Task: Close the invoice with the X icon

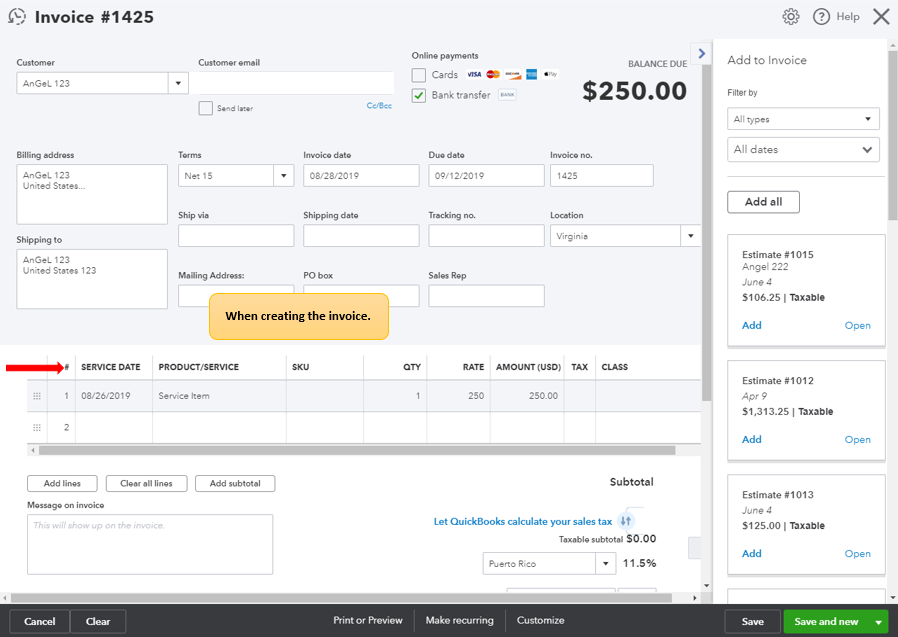Action: pos(881,17)
